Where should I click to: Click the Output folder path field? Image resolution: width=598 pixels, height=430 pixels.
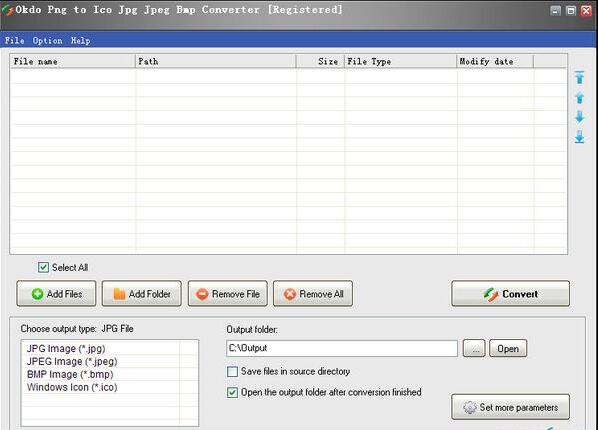pos(342,348)
